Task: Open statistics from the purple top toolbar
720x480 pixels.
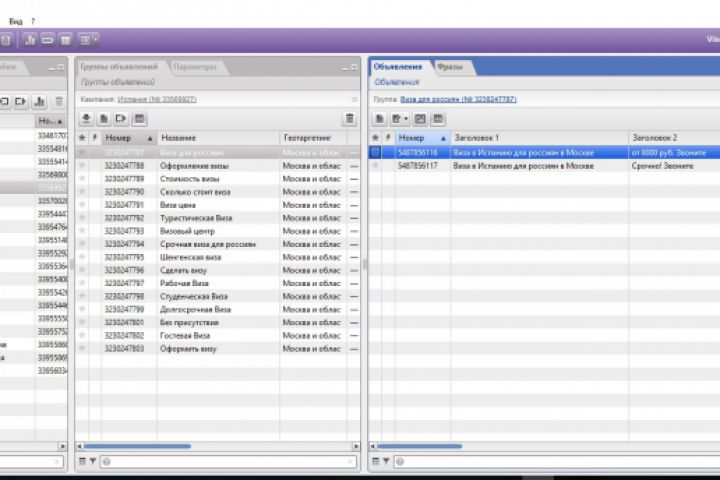Action: coord(30,40)
